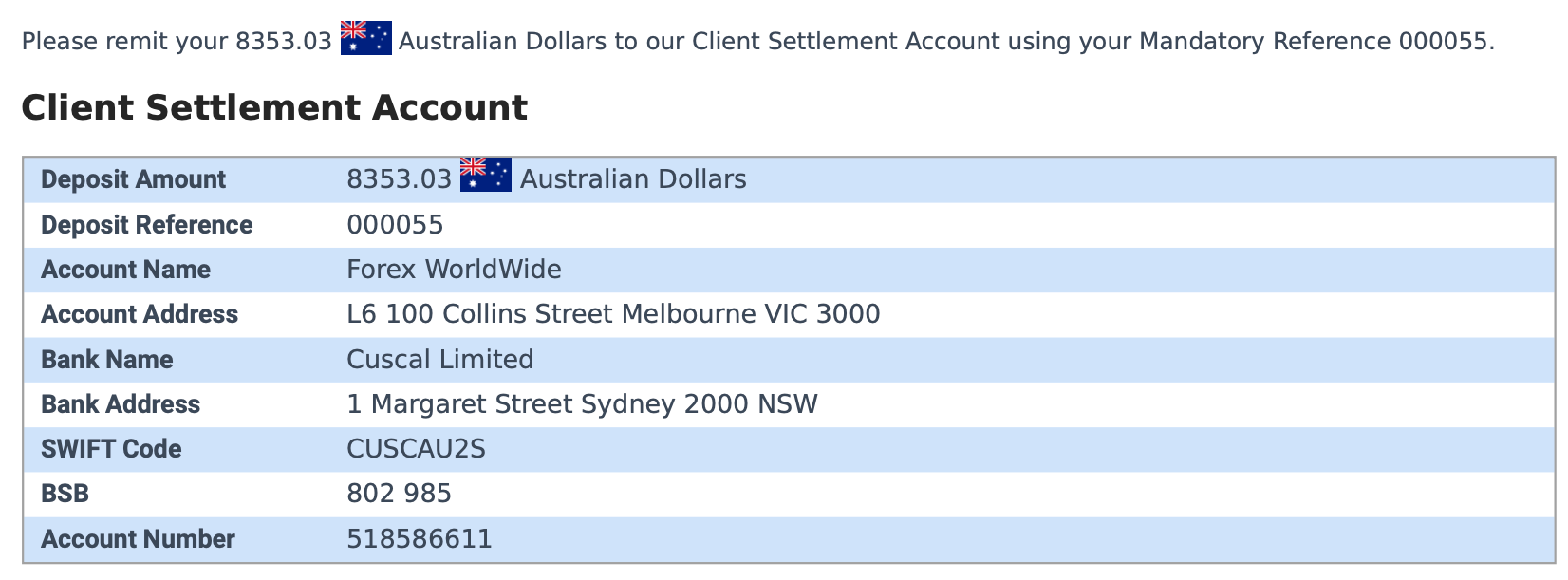Click the Bank Address row label
Screen dimensions: 1568x580
(x=121, y=404)
